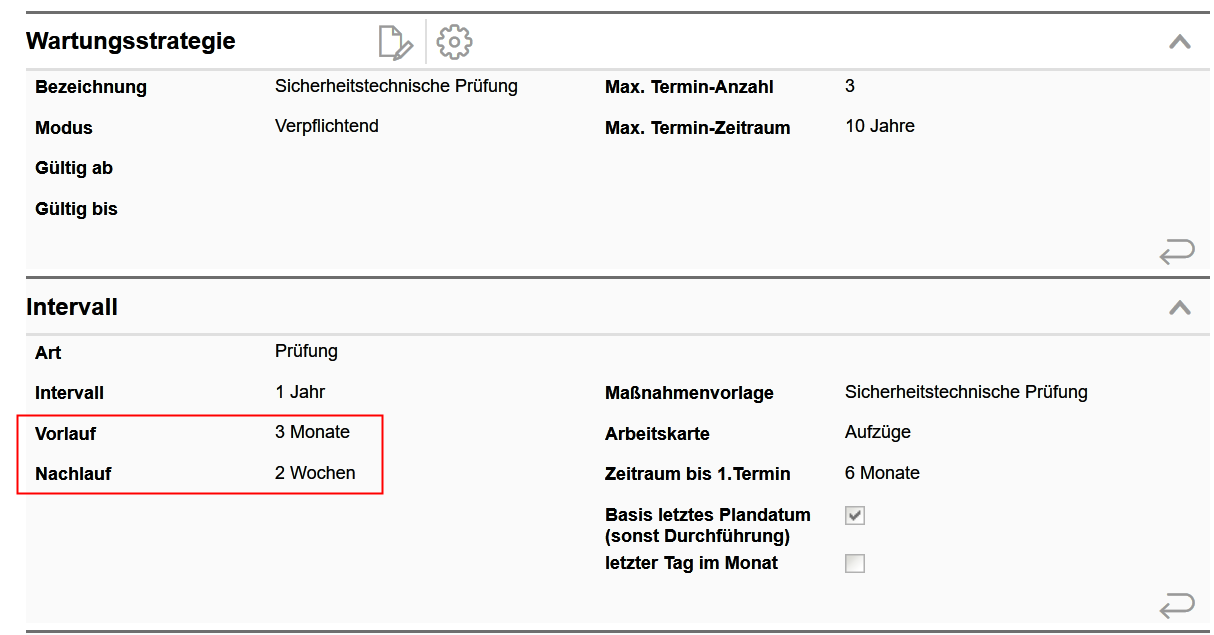Click the return arrow icon in Wartungsstrategie section

pyautogui.click(x=1177, y=253)
